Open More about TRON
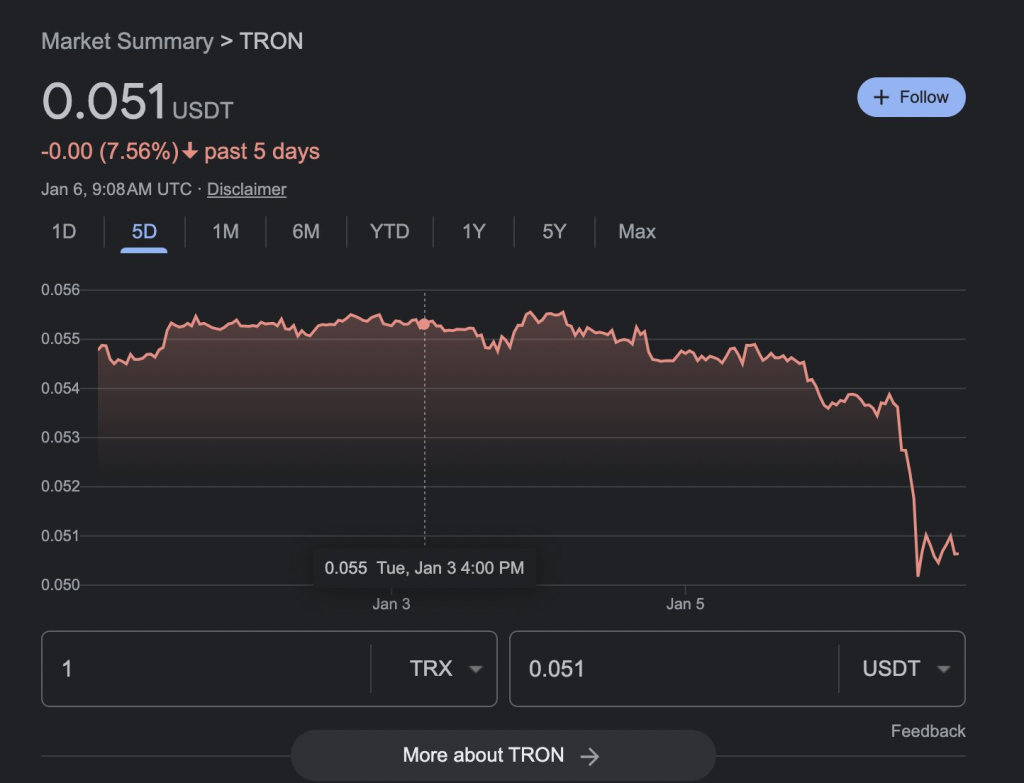 (503, 756)
